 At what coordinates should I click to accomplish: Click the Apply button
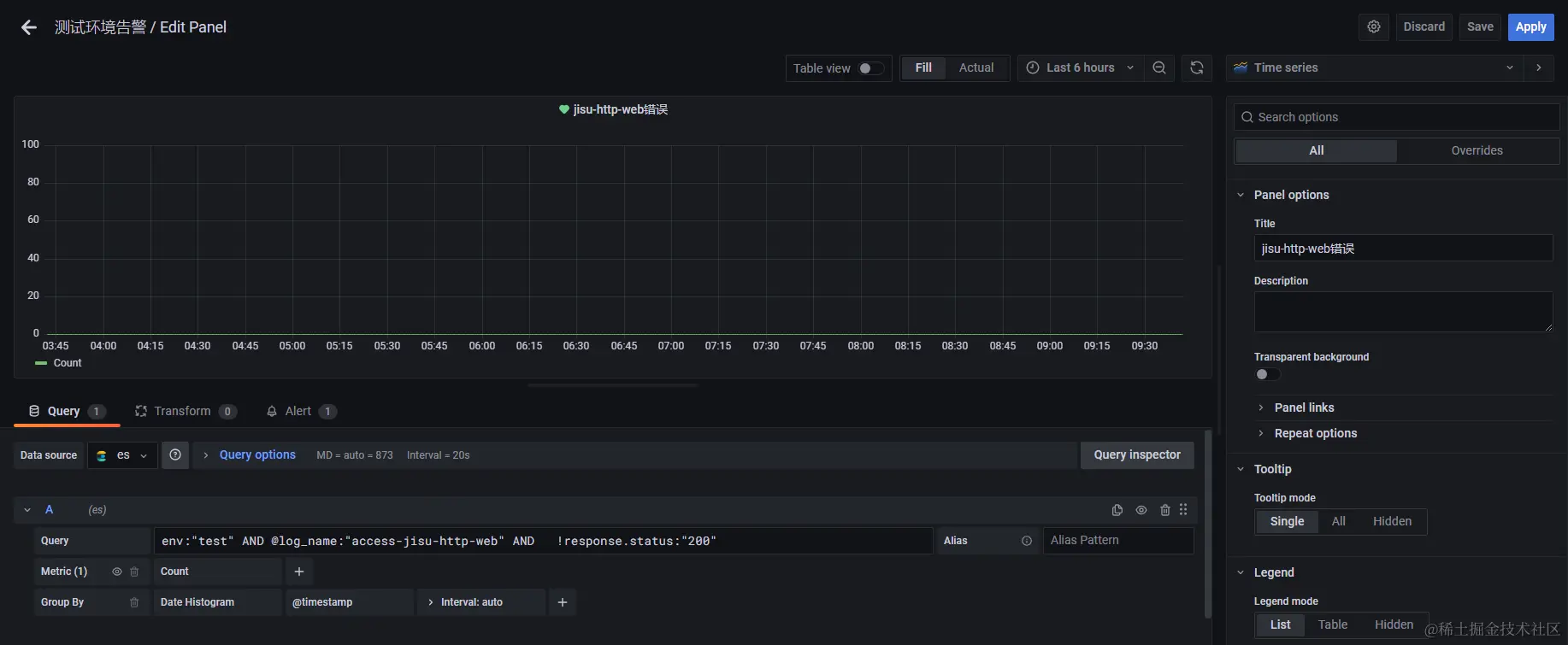(x=1530, y=26)
